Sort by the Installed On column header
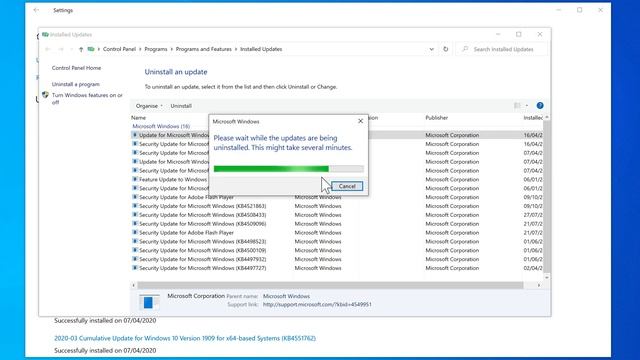Screen dimensions: 640x360 [x=533, y=118]
